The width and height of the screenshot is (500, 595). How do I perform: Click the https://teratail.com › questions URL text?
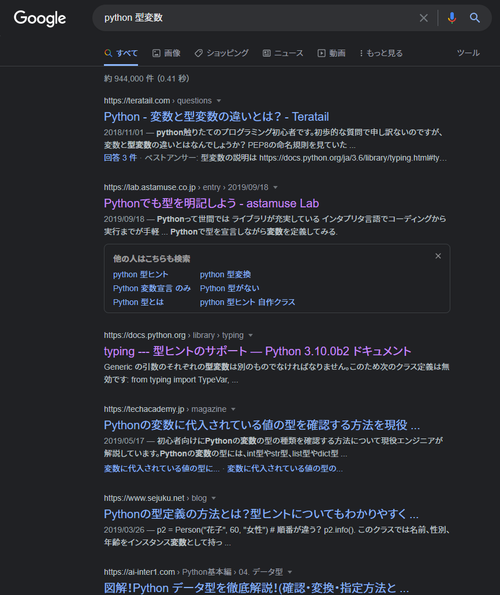click(158, 101)
